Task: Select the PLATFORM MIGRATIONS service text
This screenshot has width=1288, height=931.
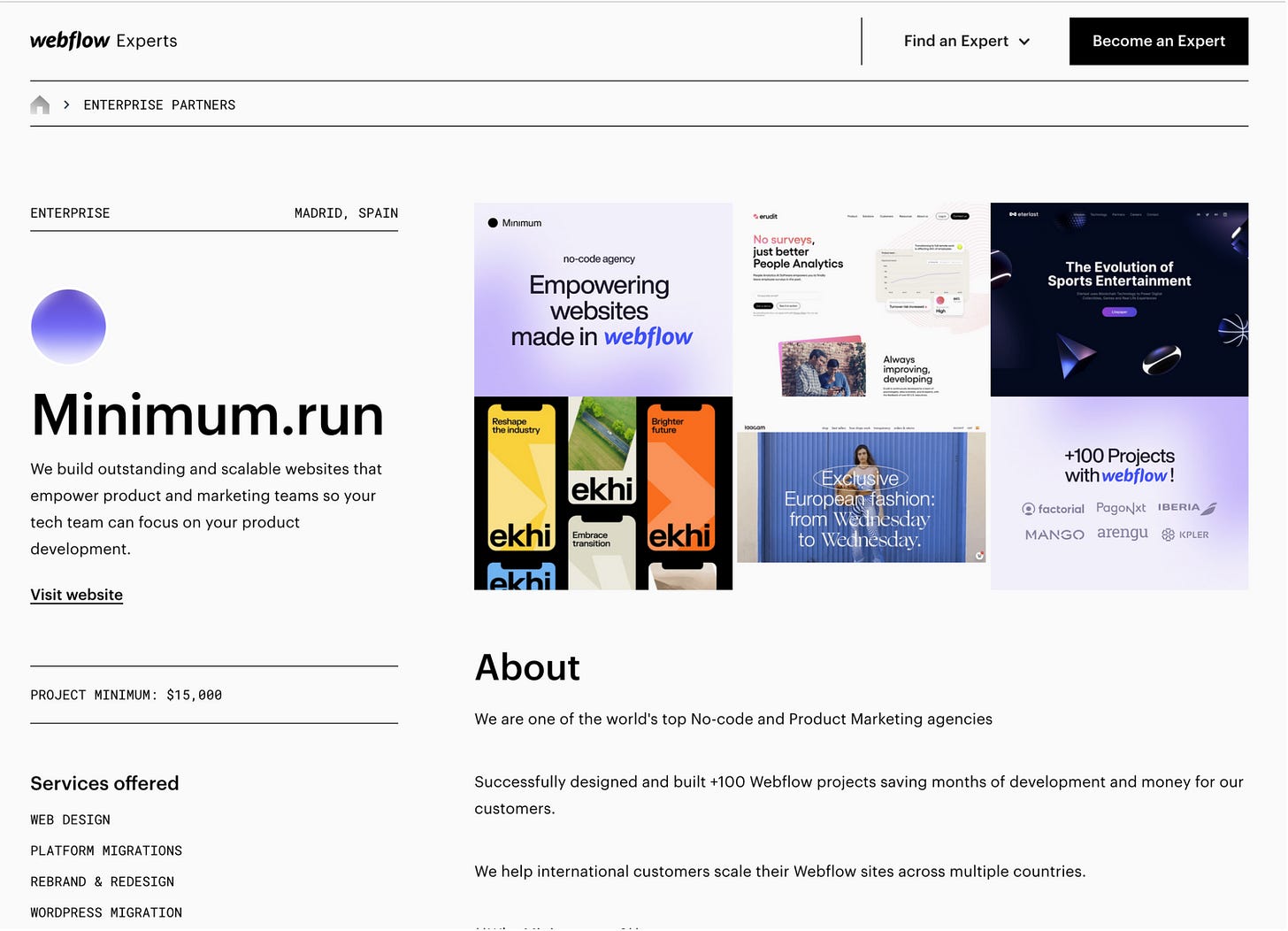Action: pyautogui.click(x=106, y=850)
